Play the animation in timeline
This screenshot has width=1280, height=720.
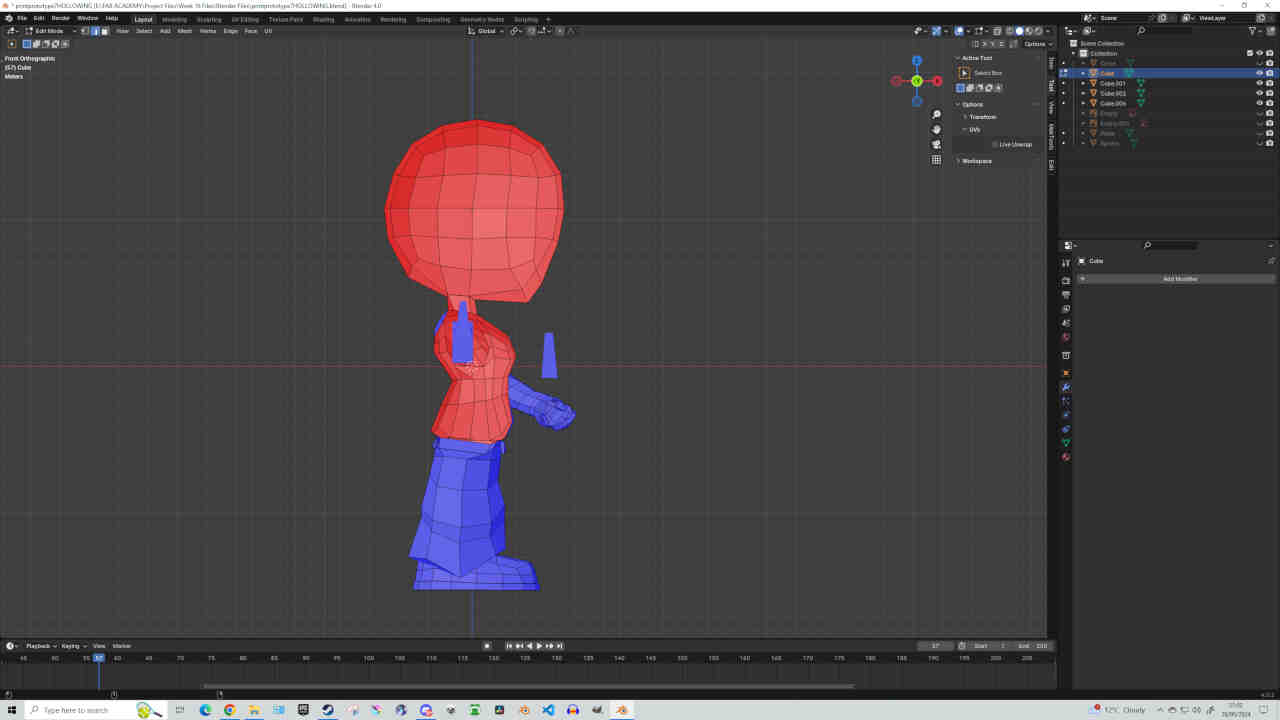539,646
